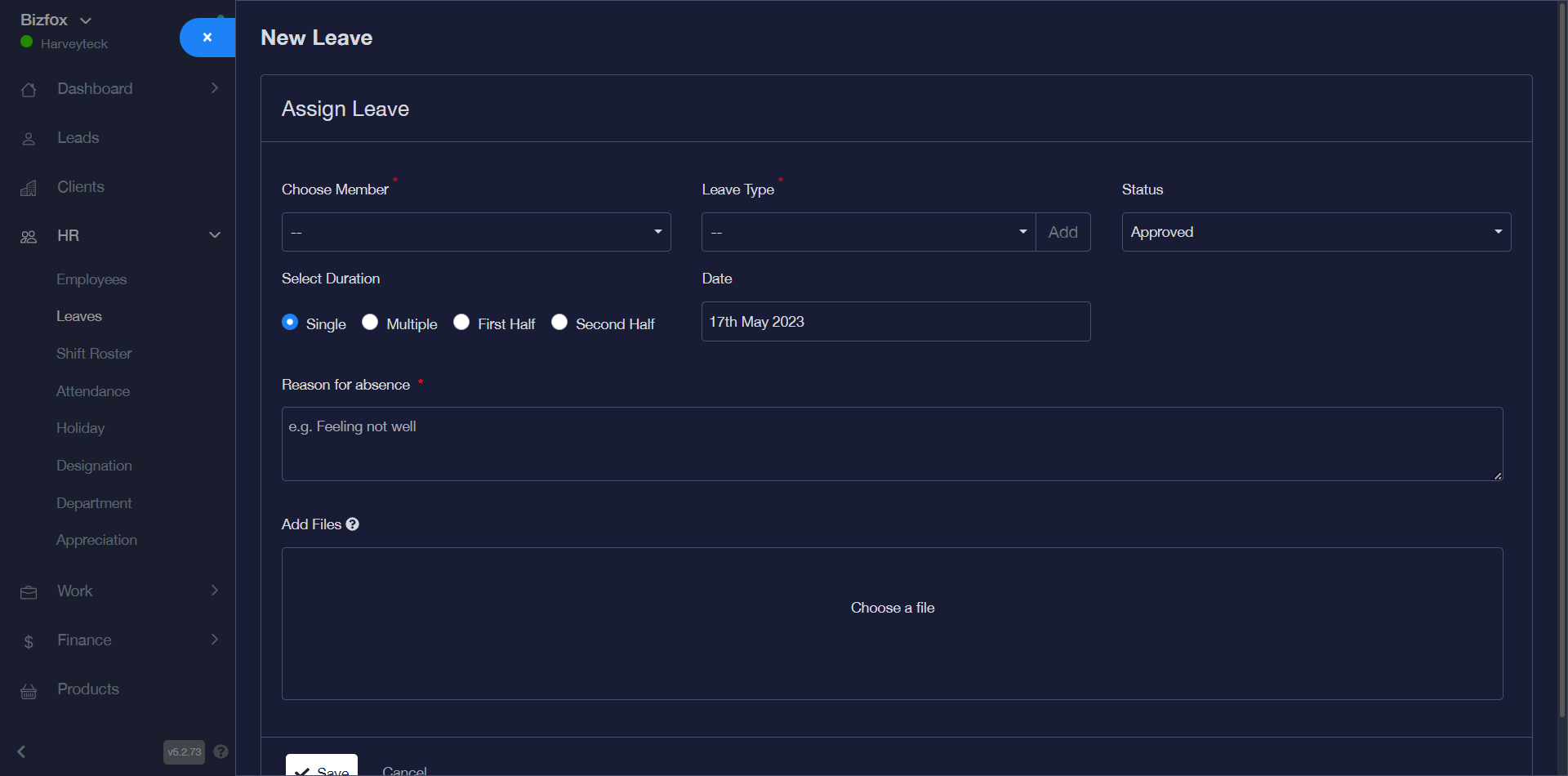Screen dimensions: 1568x776
Task: Click the Dashboard home icon
Action: pos(29,90)
